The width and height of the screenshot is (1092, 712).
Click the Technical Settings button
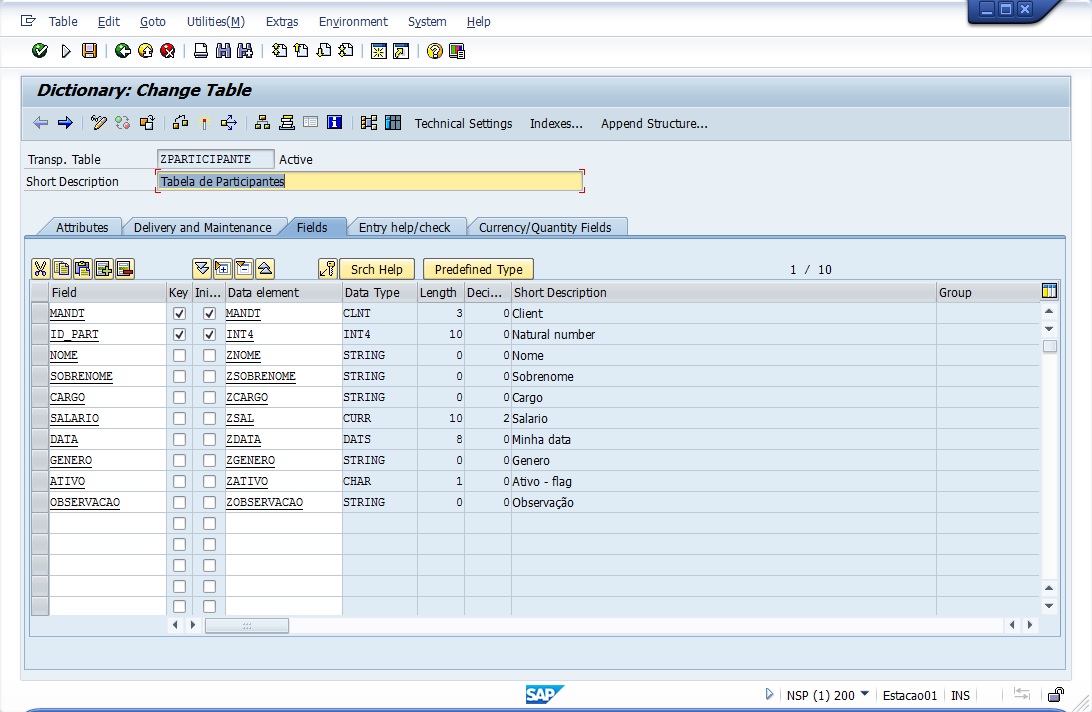pos(463,123)
